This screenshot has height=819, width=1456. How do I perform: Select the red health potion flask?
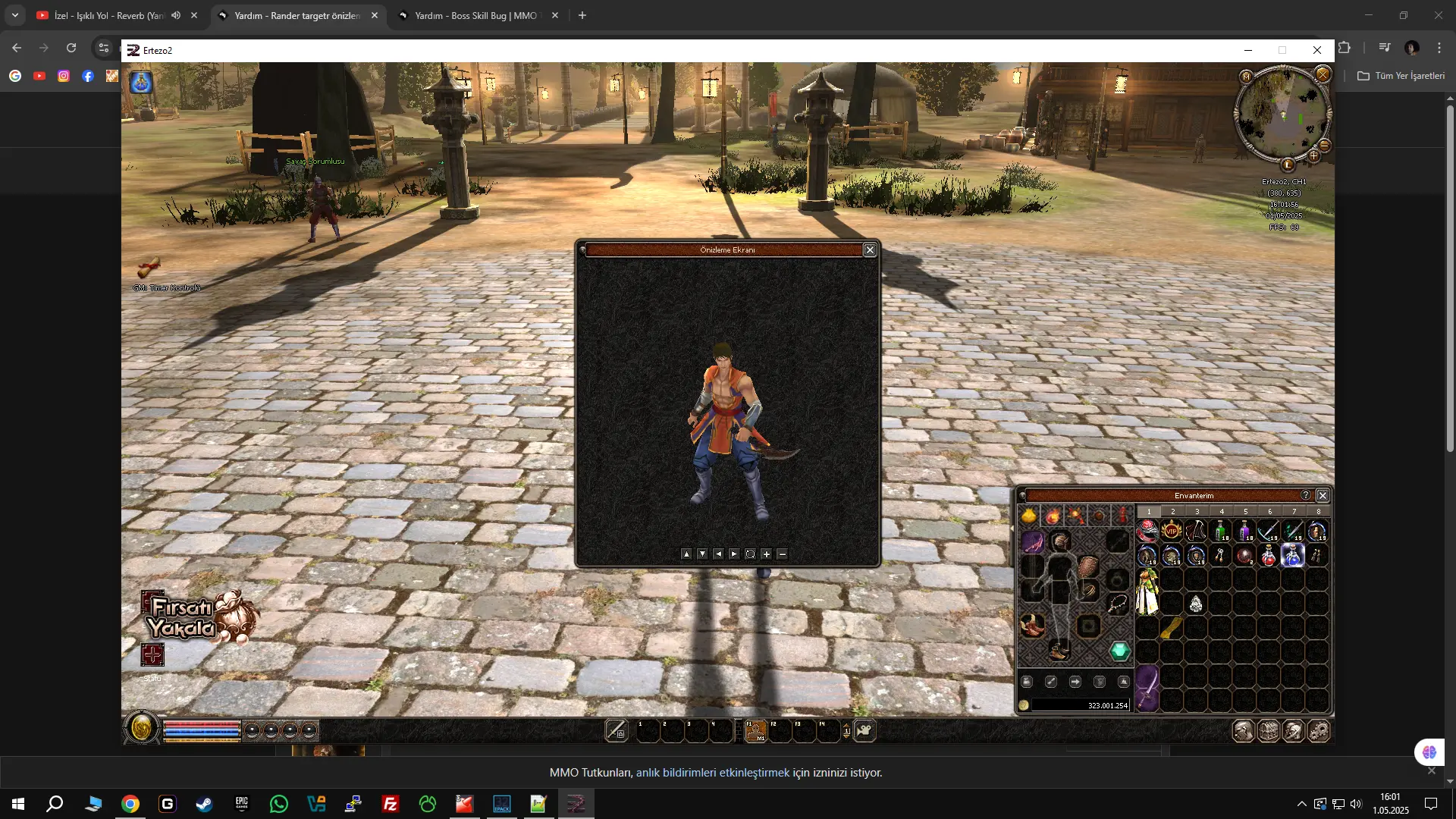(1269, 555)
